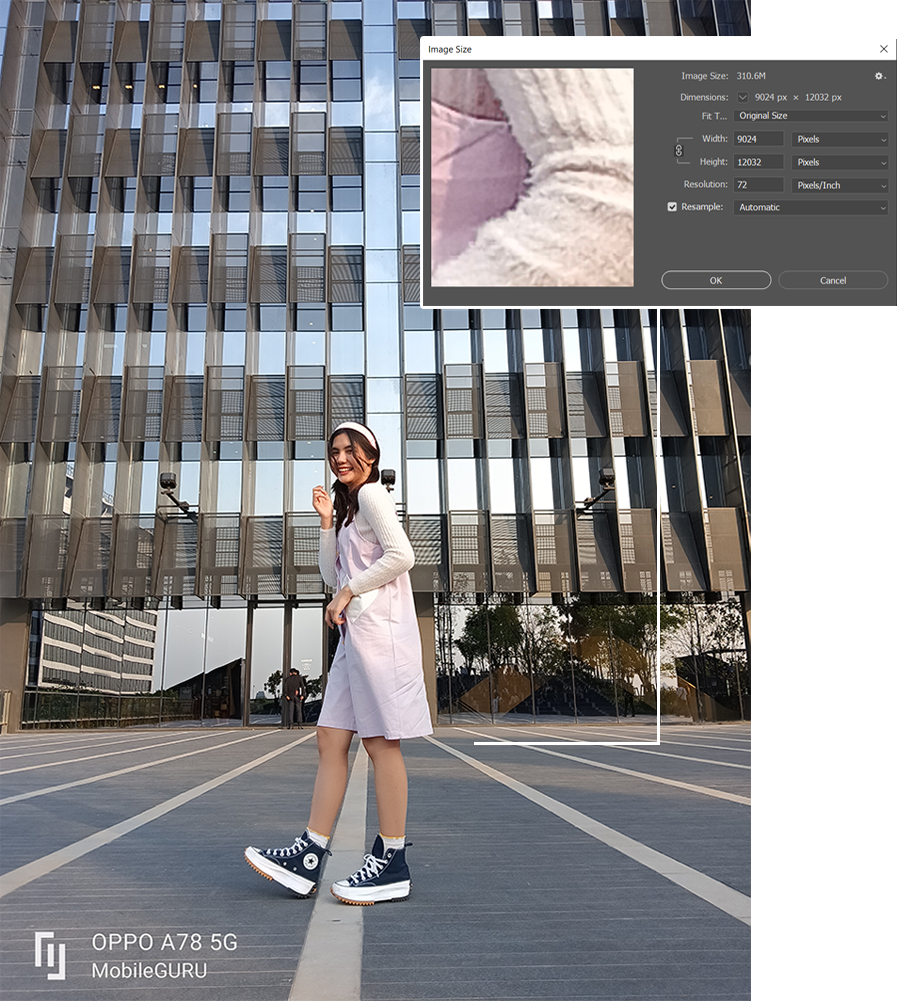Viewport: 900px width, 1001px height.
Task: Click into the Height value field
Action: coord(758,162)
